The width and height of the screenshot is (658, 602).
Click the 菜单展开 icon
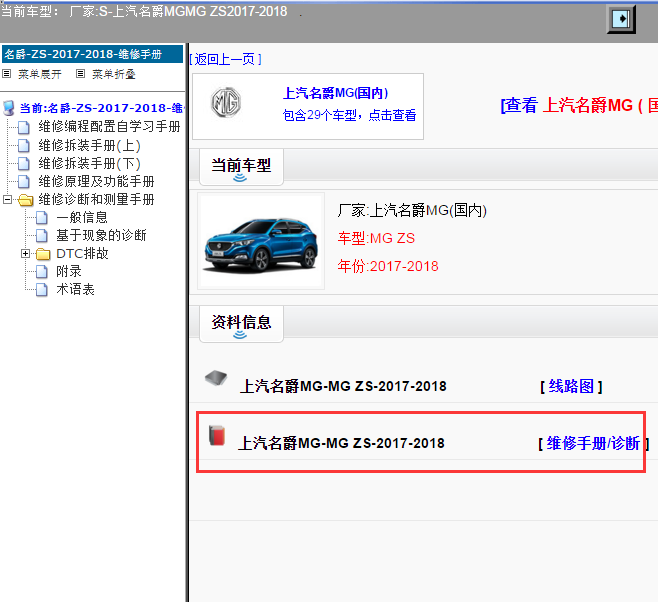coord(7,74)
